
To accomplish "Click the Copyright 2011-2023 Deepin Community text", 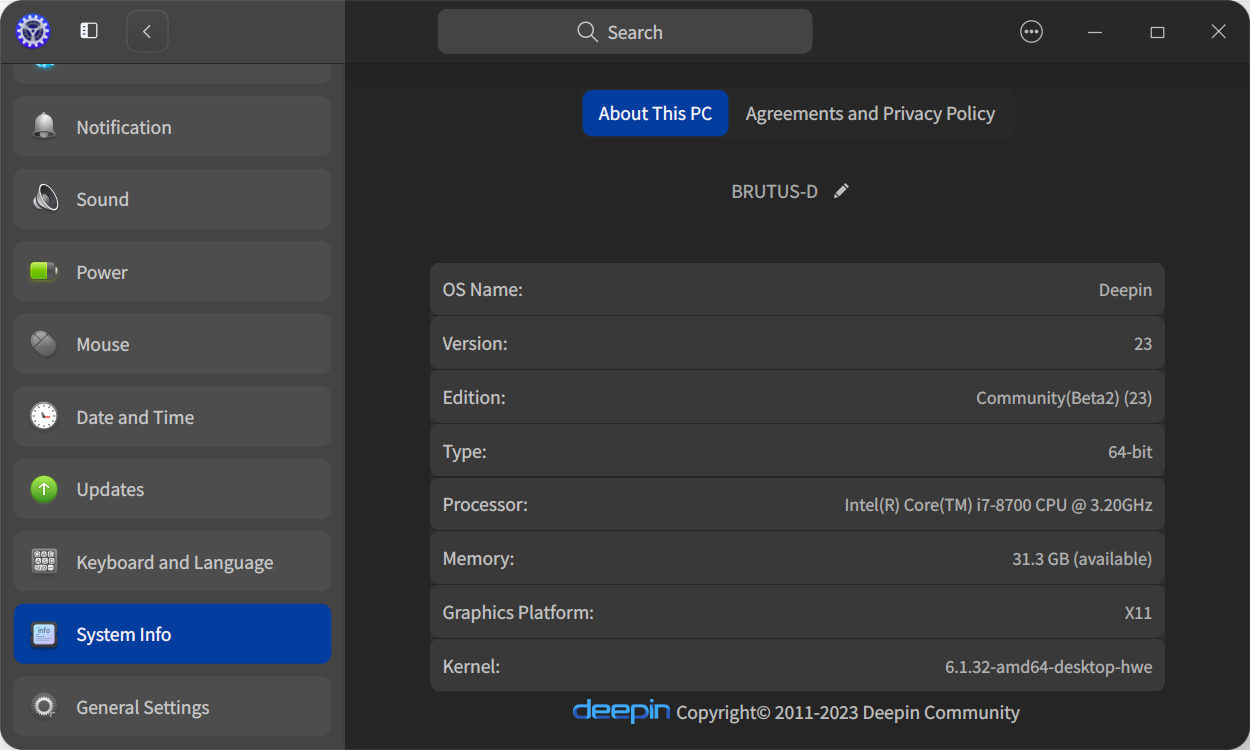I will (848, 713).
